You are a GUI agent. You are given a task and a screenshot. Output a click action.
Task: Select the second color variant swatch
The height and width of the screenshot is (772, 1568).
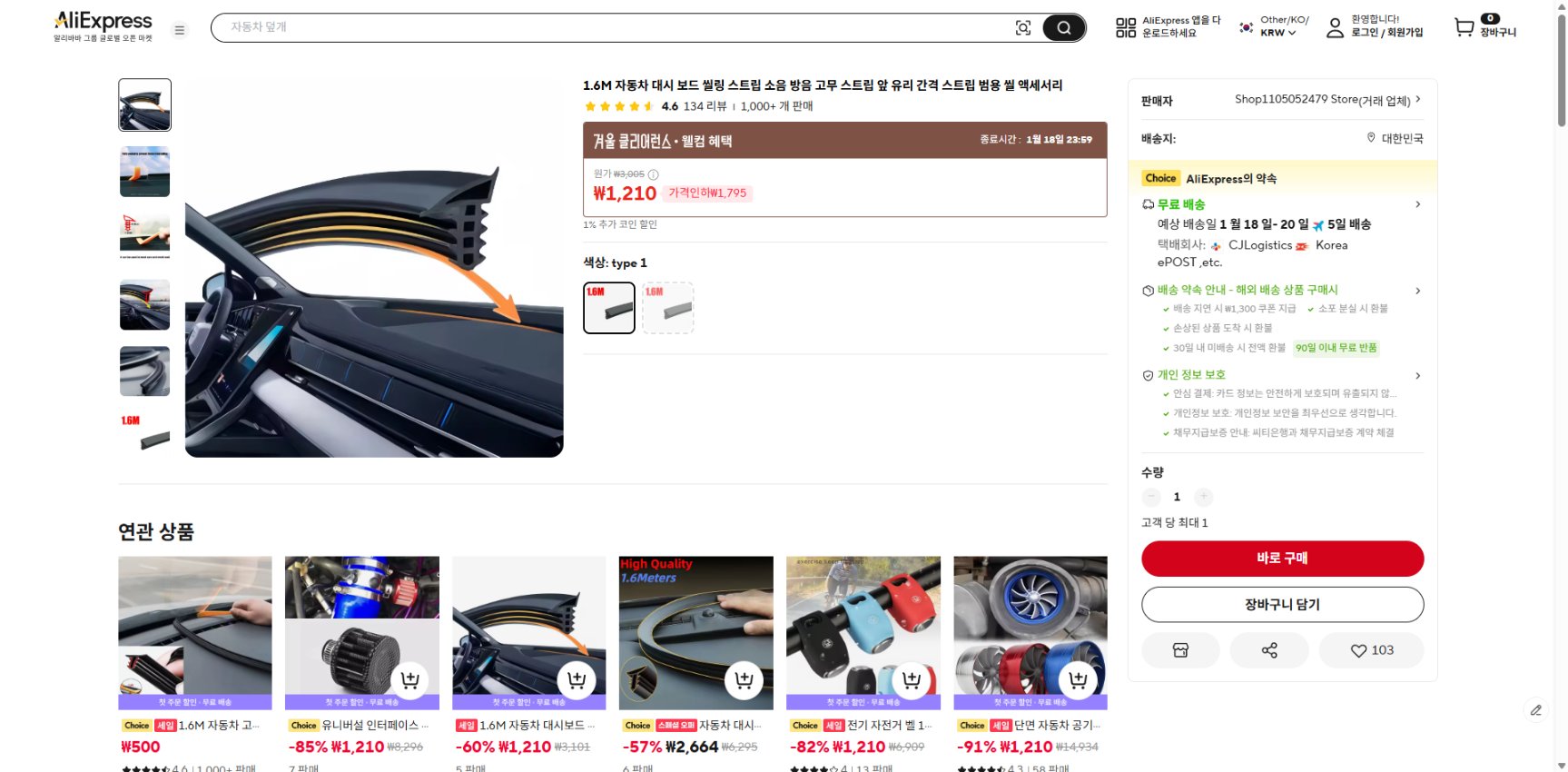click(668, 308)
